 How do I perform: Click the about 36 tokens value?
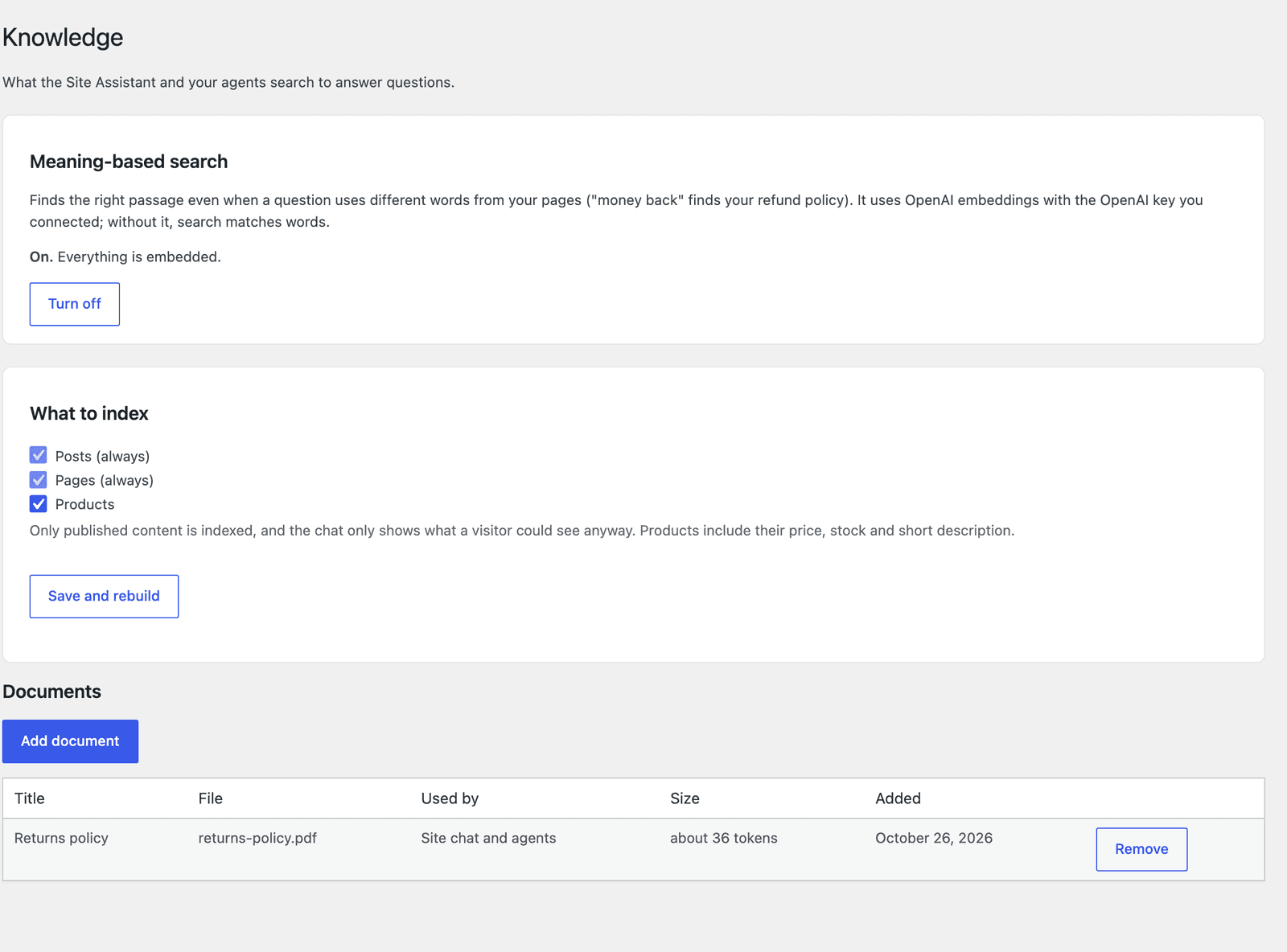(x=724, y=838)
